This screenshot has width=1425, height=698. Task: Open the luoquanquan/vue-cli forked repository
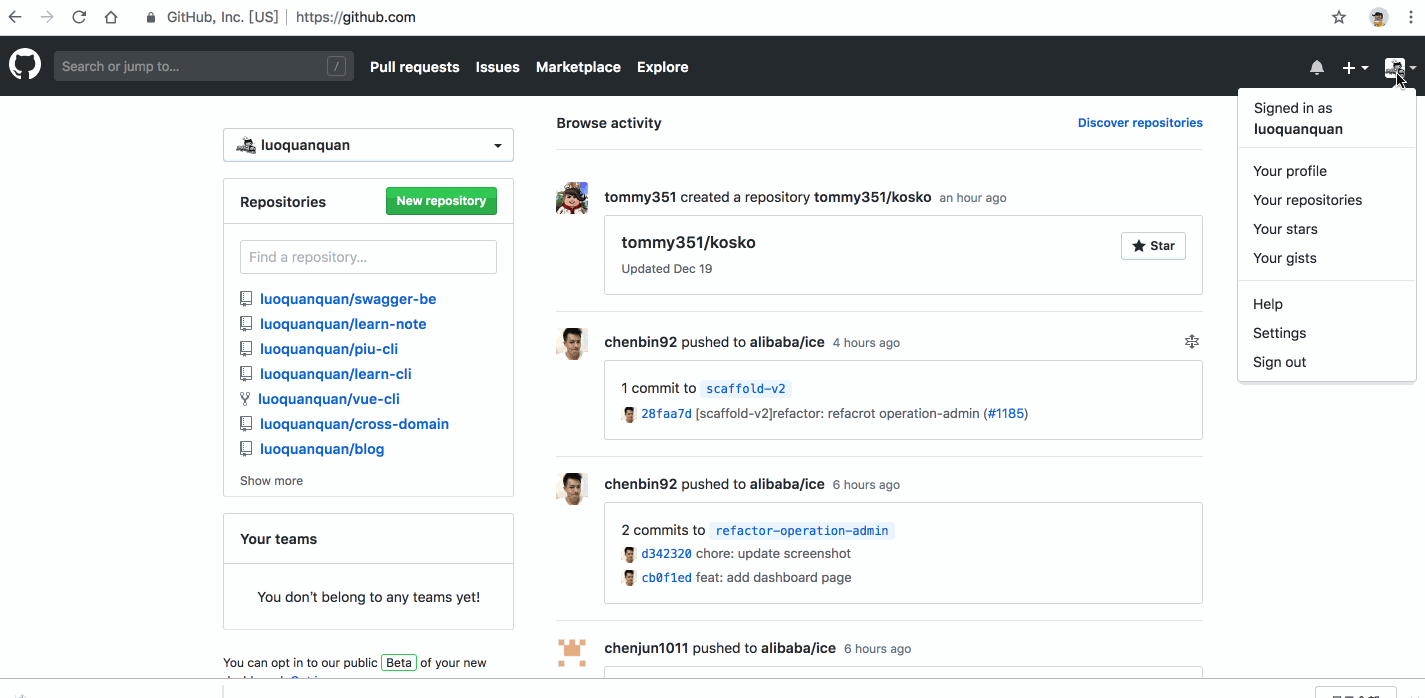point(329,399)
